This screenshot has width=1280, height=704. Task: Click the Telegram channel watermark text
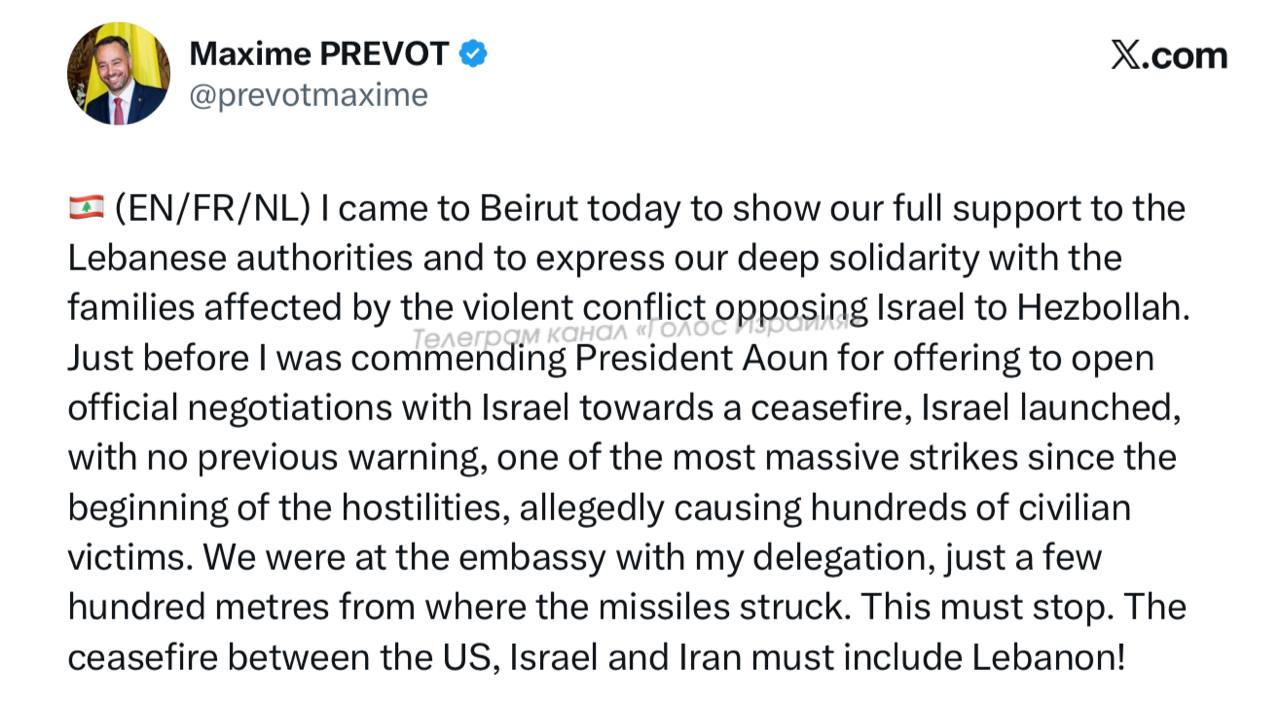631,332
